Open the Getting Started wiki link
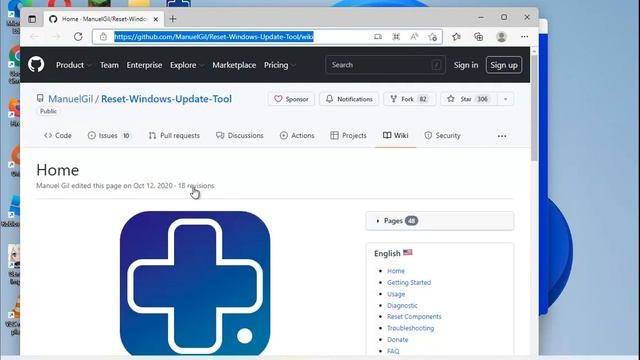Viewport: 640px width, 360px height. 409,282
